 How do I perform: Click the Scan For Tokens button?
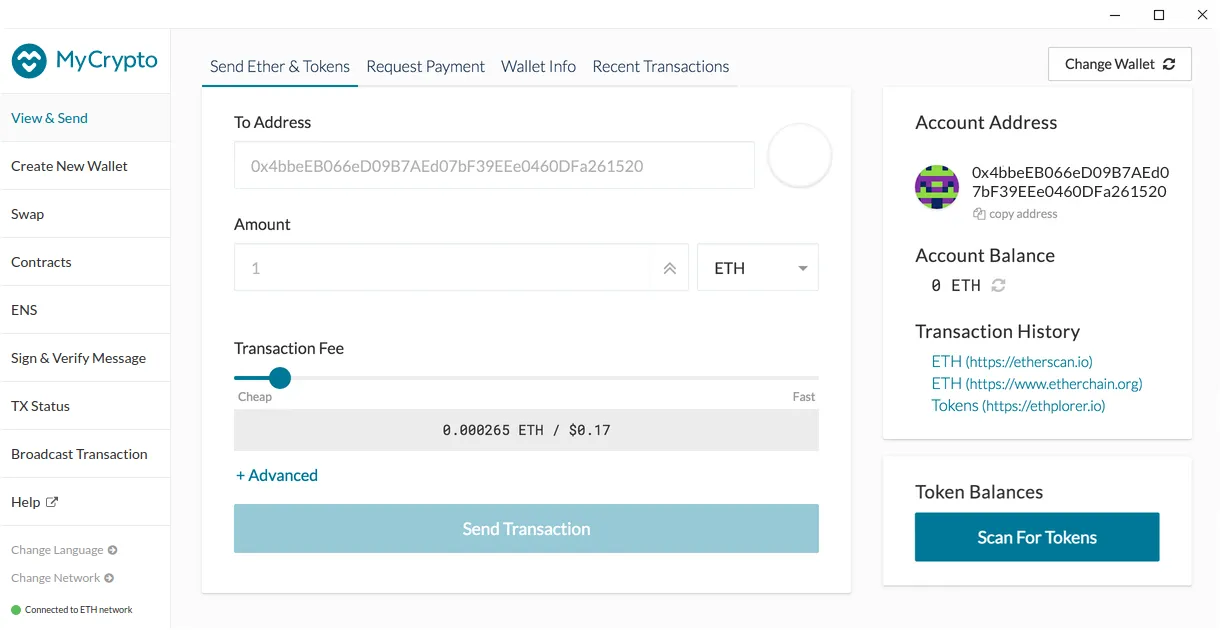[1037, 537]
